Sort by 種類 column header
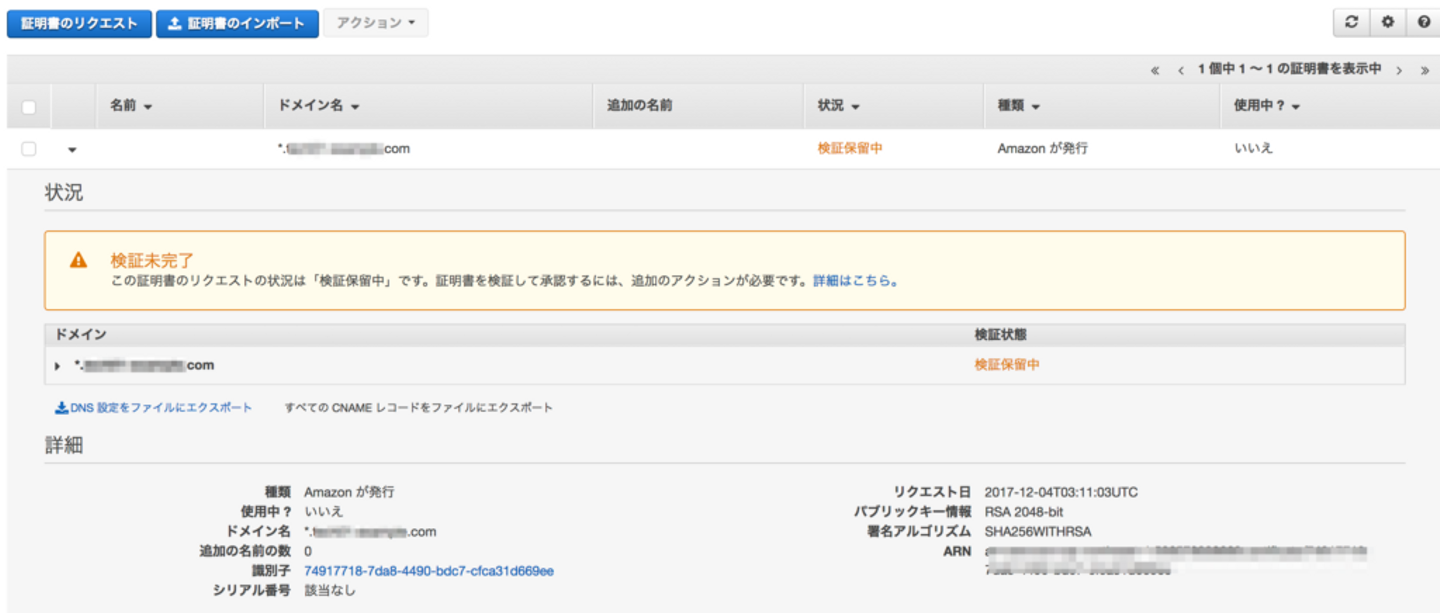 tap(1019, 106)
